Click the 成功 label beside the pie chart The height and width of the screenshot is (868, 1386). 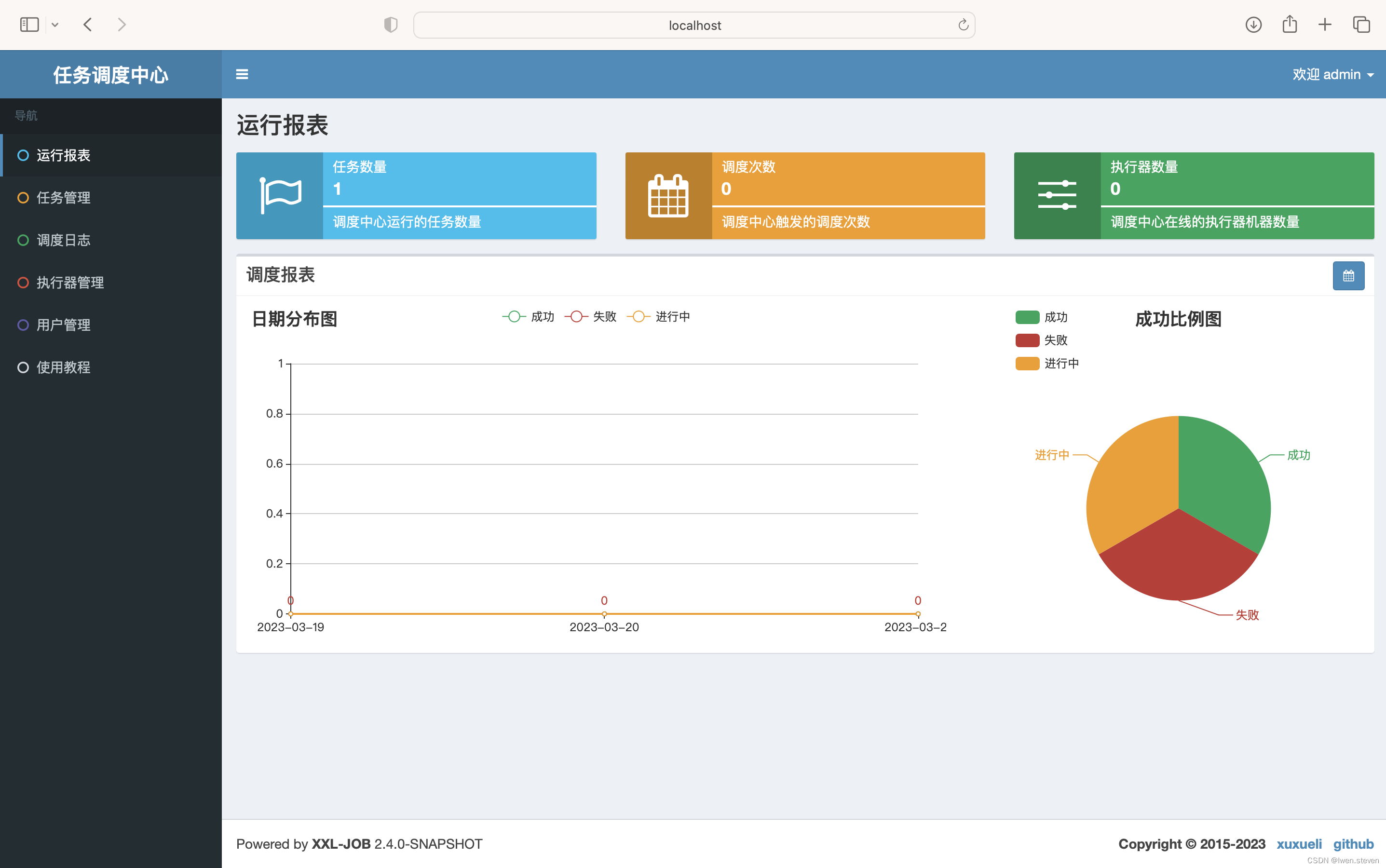[1299, 455]
